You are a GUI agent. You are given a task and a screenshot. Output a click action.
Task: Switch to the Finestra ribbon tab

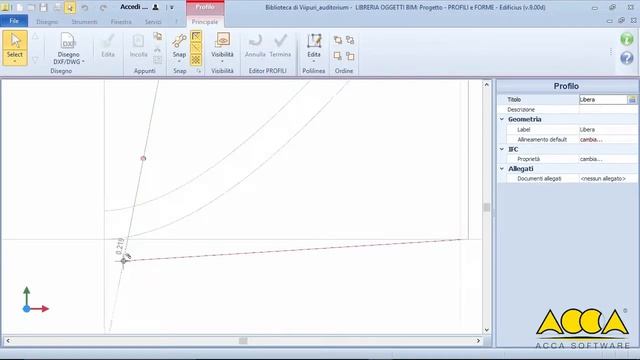121,22
